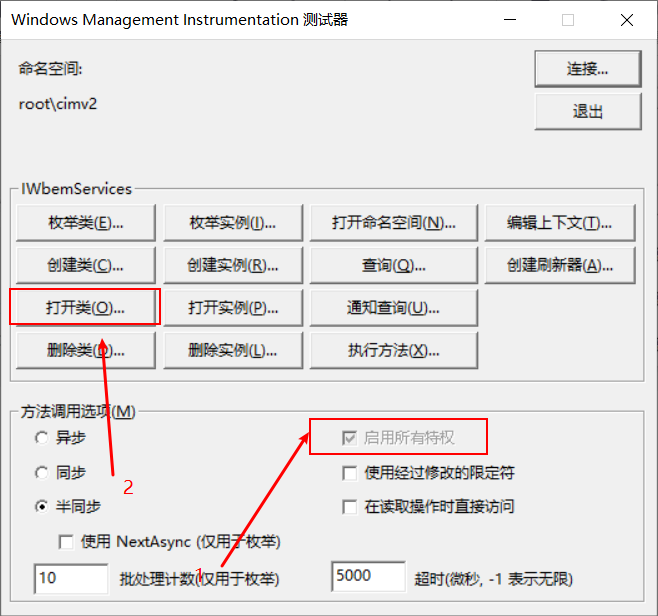Click the 创建实例(R)... button

coord(232,265)
